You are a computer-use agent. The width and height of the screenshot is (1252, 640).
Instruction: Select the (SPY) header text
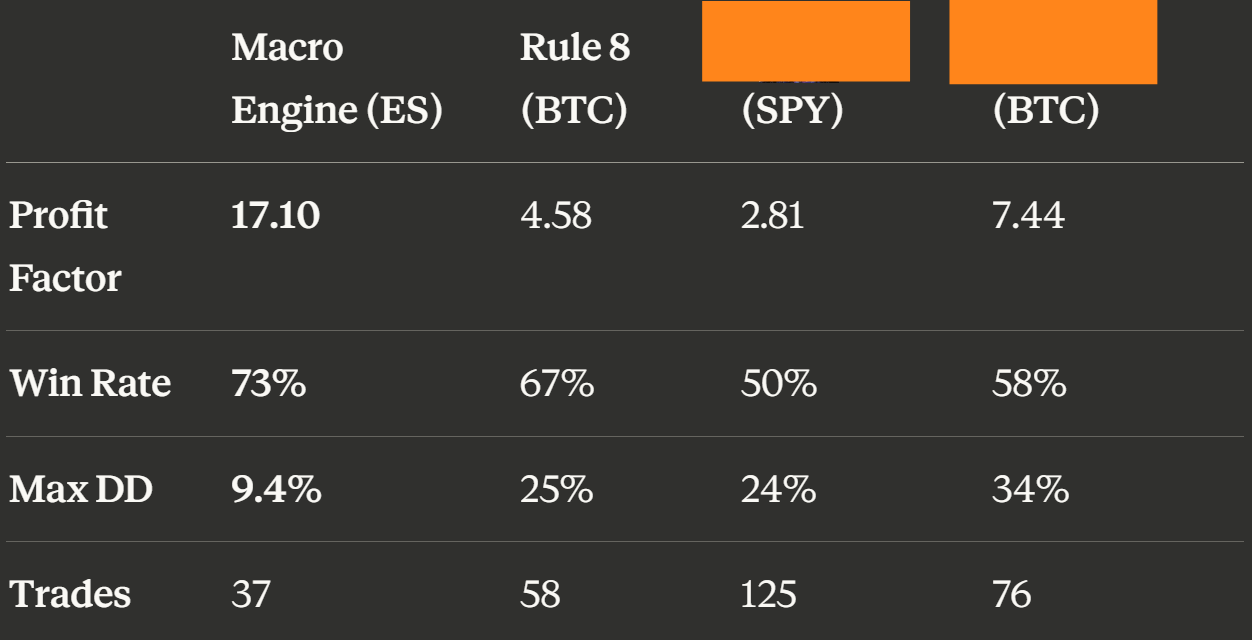(792, 111)
